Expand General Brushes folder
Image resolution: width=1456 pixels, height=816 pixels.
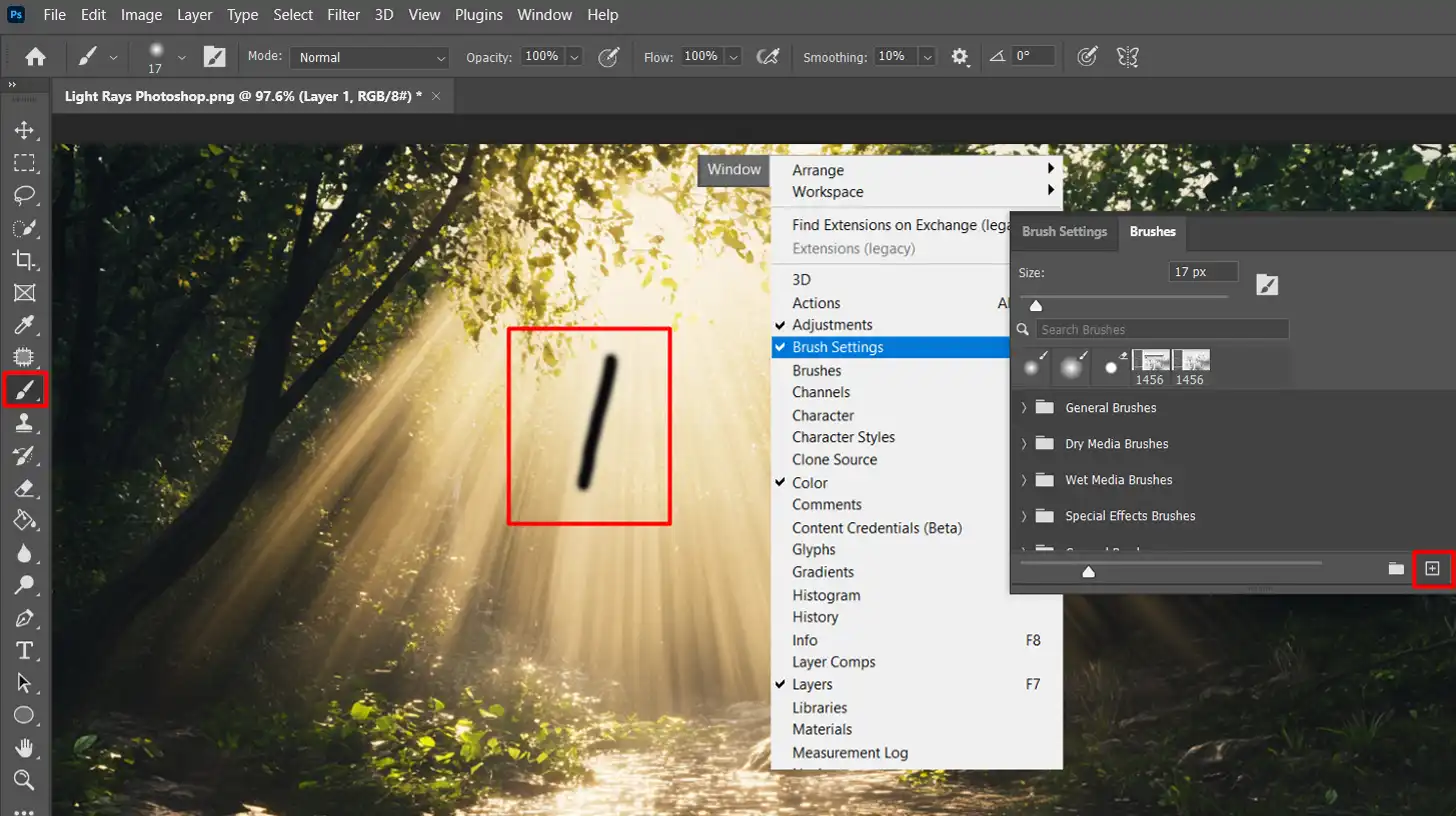[1024, 408]
